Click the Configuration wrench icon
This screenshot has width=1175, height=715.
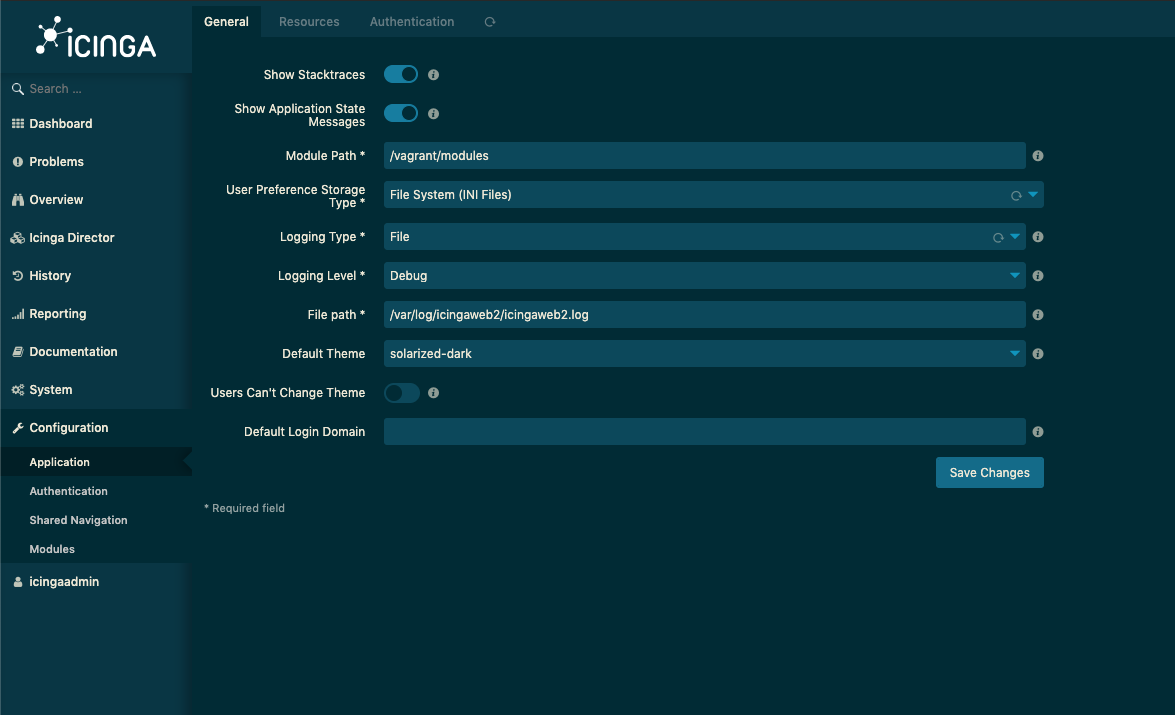coord(18,428)
